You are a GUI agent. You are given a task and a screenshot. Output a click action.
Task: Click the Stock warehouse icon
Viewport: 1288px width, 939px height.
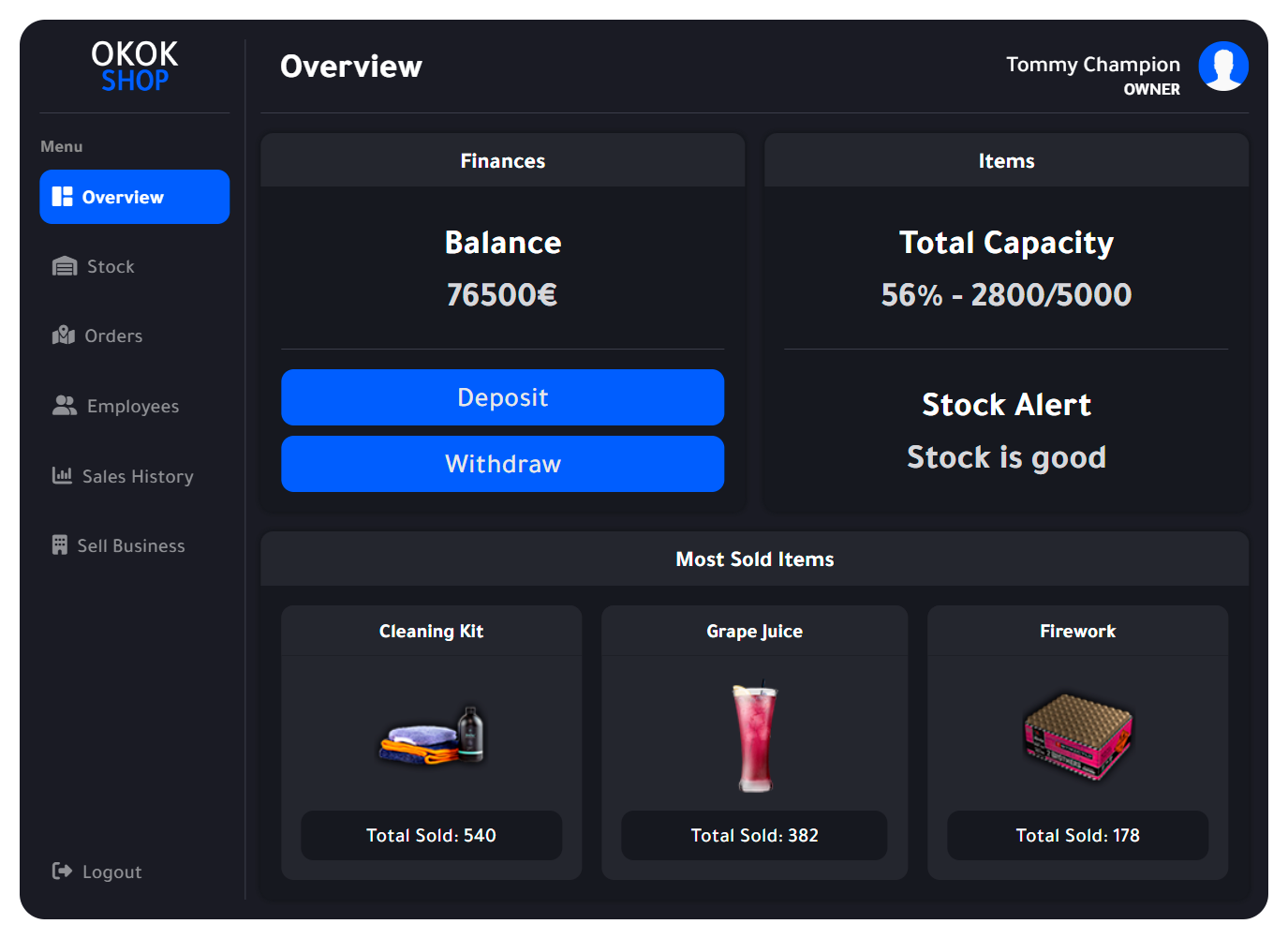point(65,267)
